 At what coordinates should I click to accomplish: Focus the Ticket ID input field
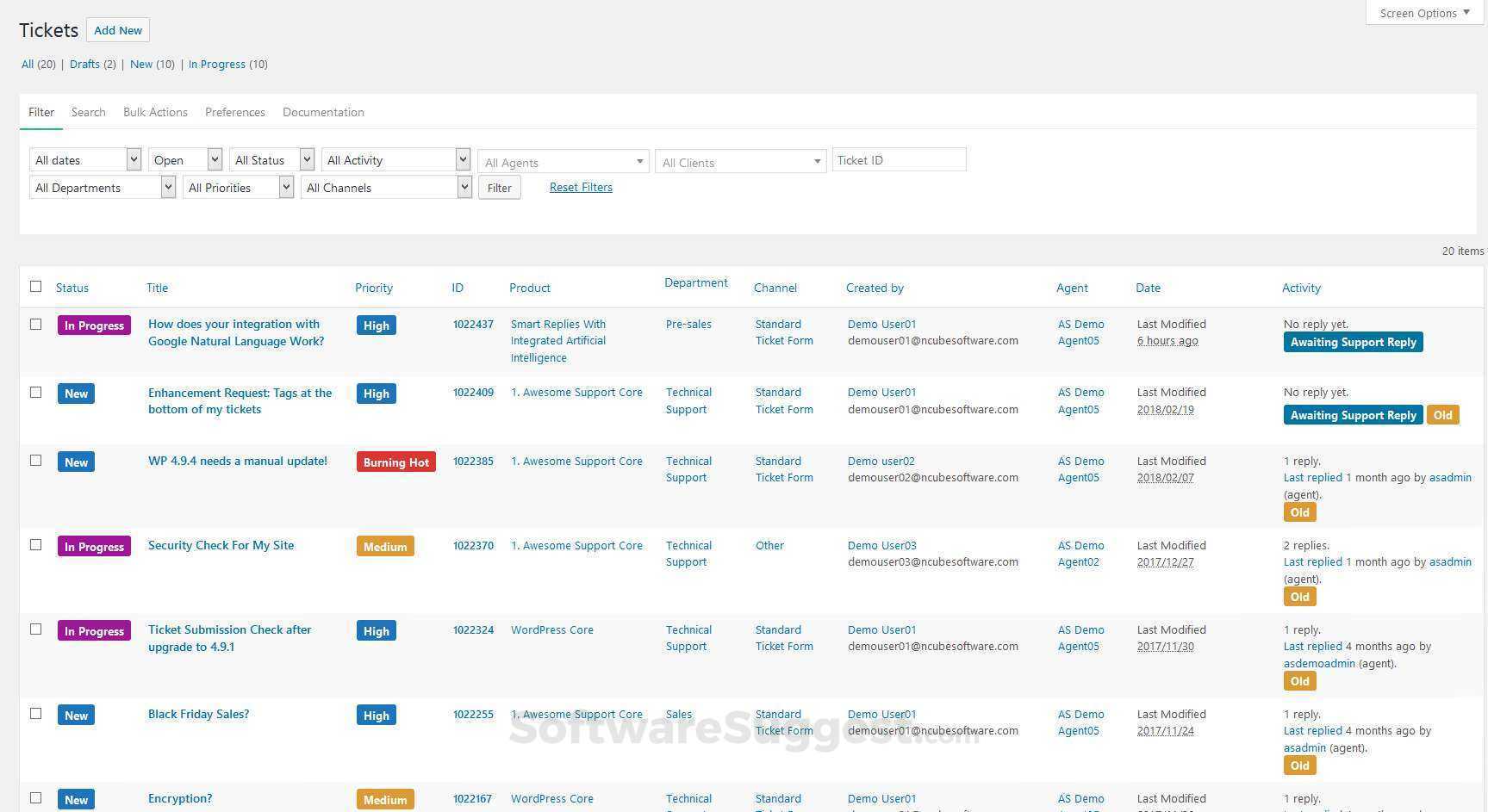(x=899, y=160)
